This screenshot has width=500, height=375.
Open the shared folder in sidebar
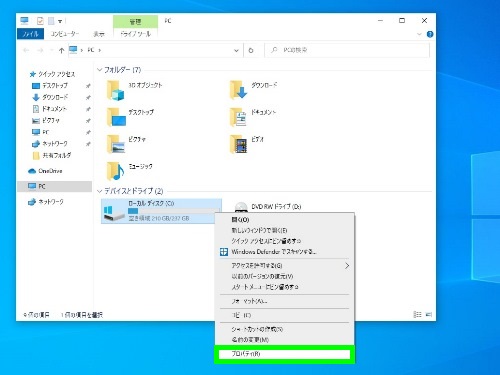[52, 156]
